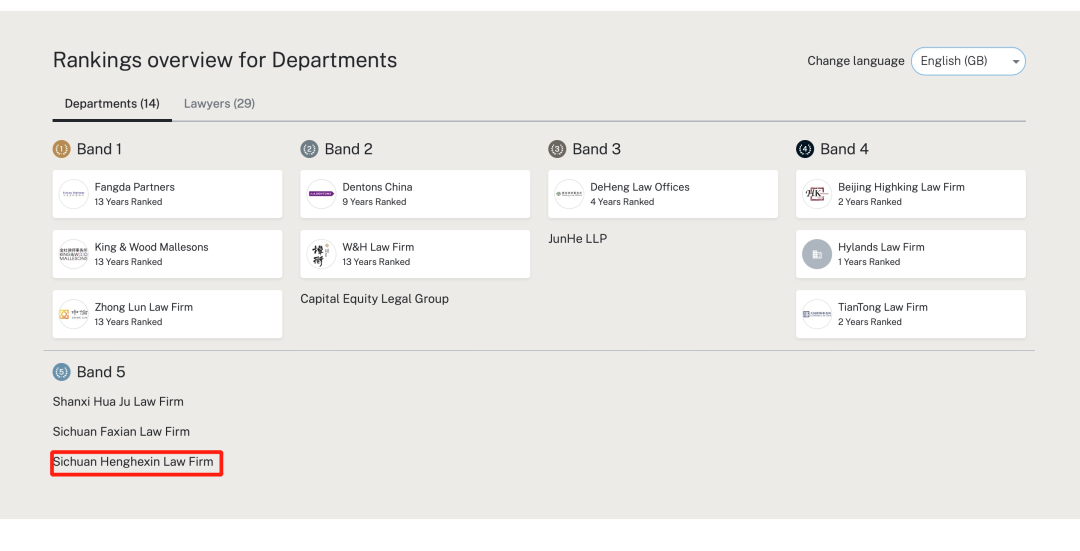The height and width of the screenshot is (551, 1080).
Task: Click the TianTong Law Firm logo
Action: click(x=817, y=314)
